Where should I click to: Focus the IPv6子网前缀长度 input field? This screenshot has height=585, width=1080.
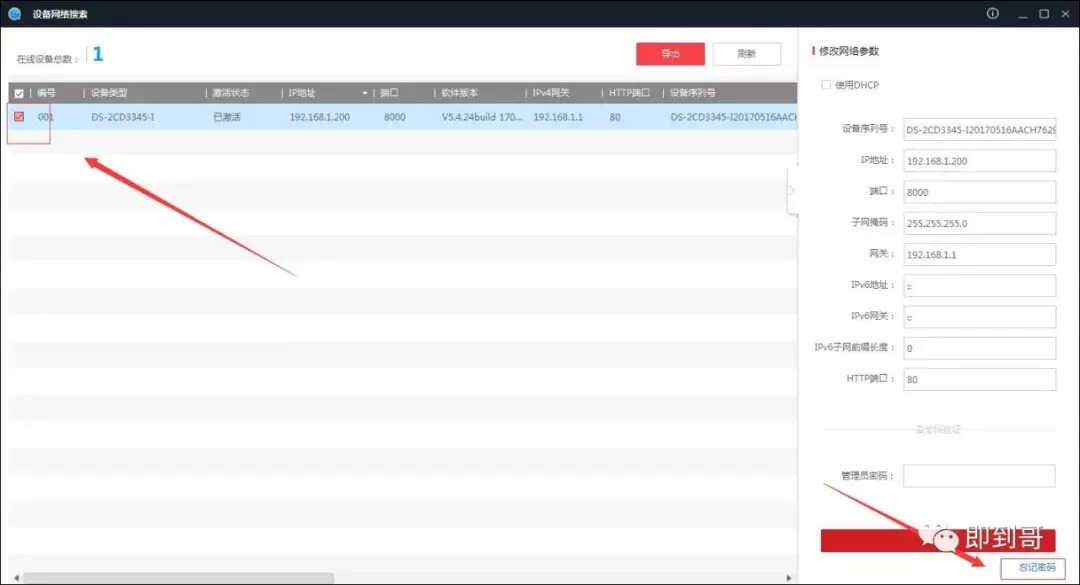pyautogui.click(x=979, y=348)
